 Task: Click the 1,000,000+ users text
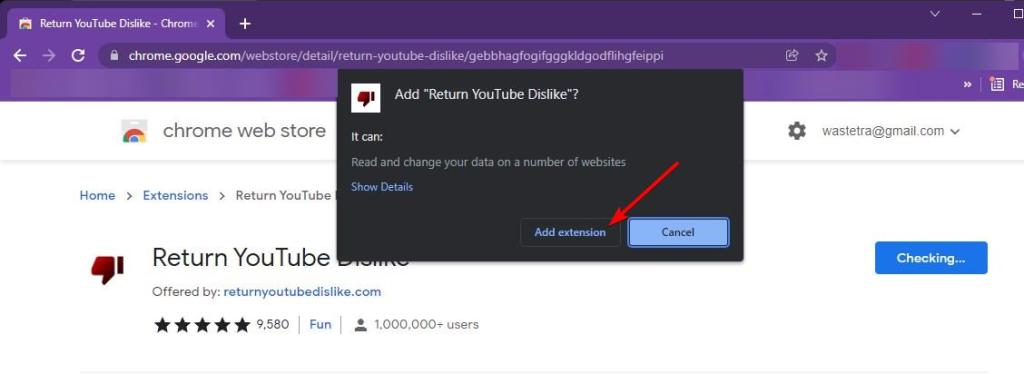point(426,324)
